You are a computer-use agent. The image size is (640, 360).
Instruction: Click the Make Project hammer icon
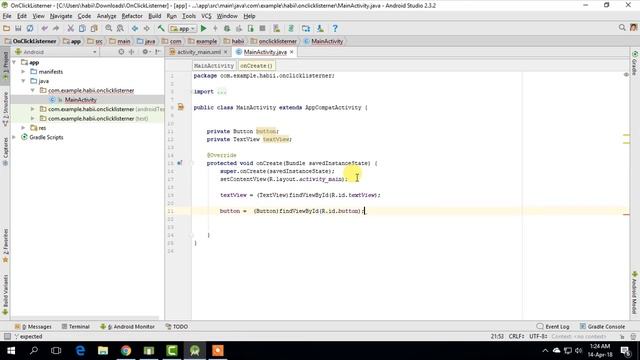click(161, 29)
